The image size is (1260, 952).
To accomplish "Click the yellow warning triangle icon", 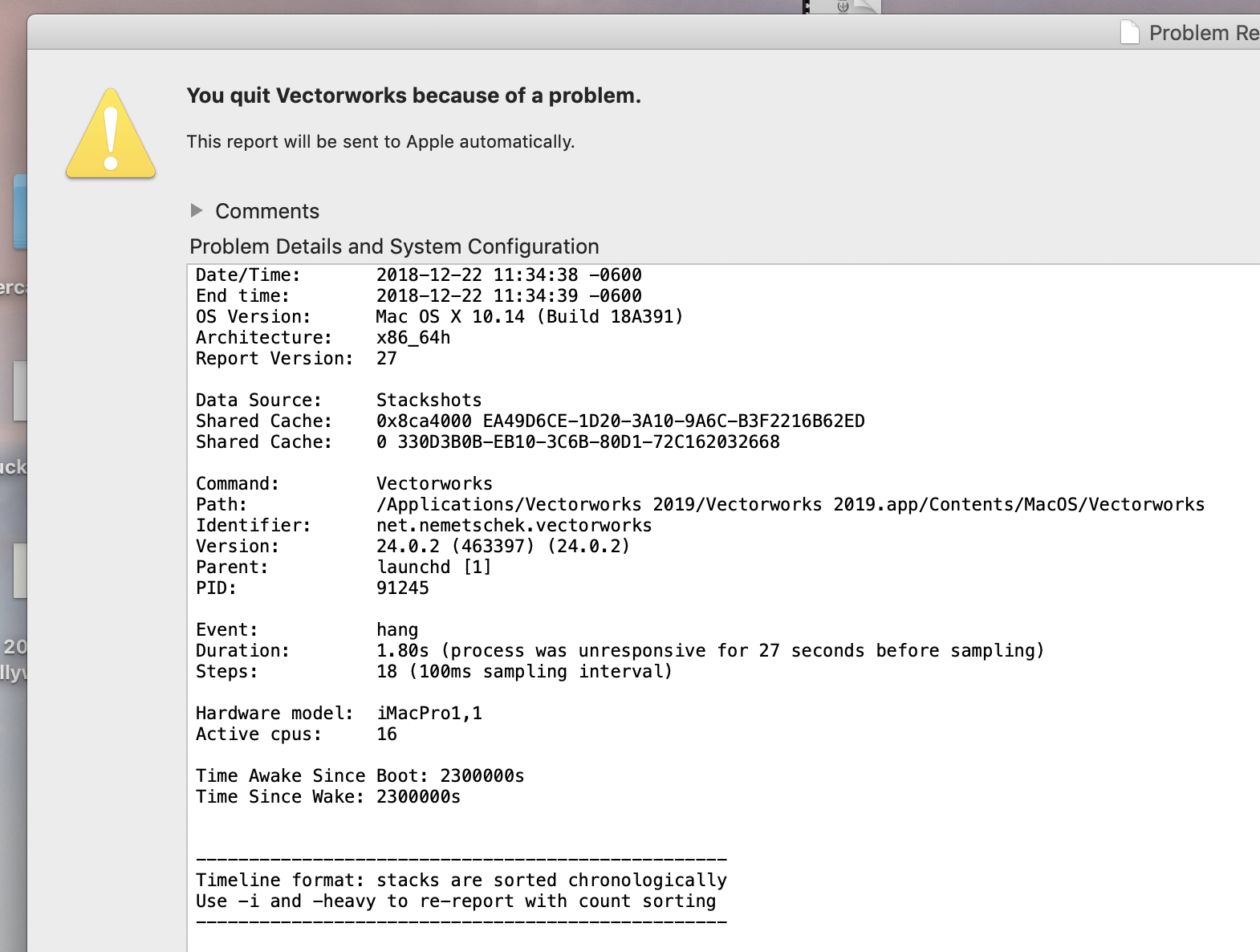I will pos(111,135).
